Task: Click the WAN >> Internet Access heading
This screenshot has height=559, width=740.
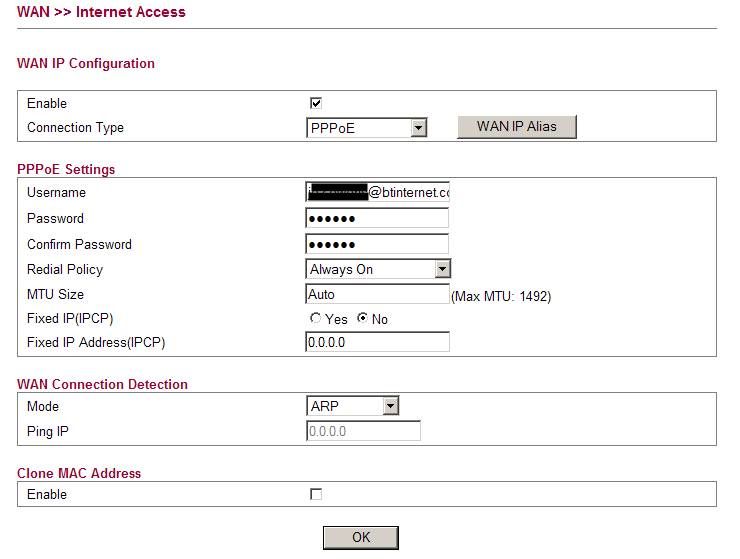Action: point(101,12)
